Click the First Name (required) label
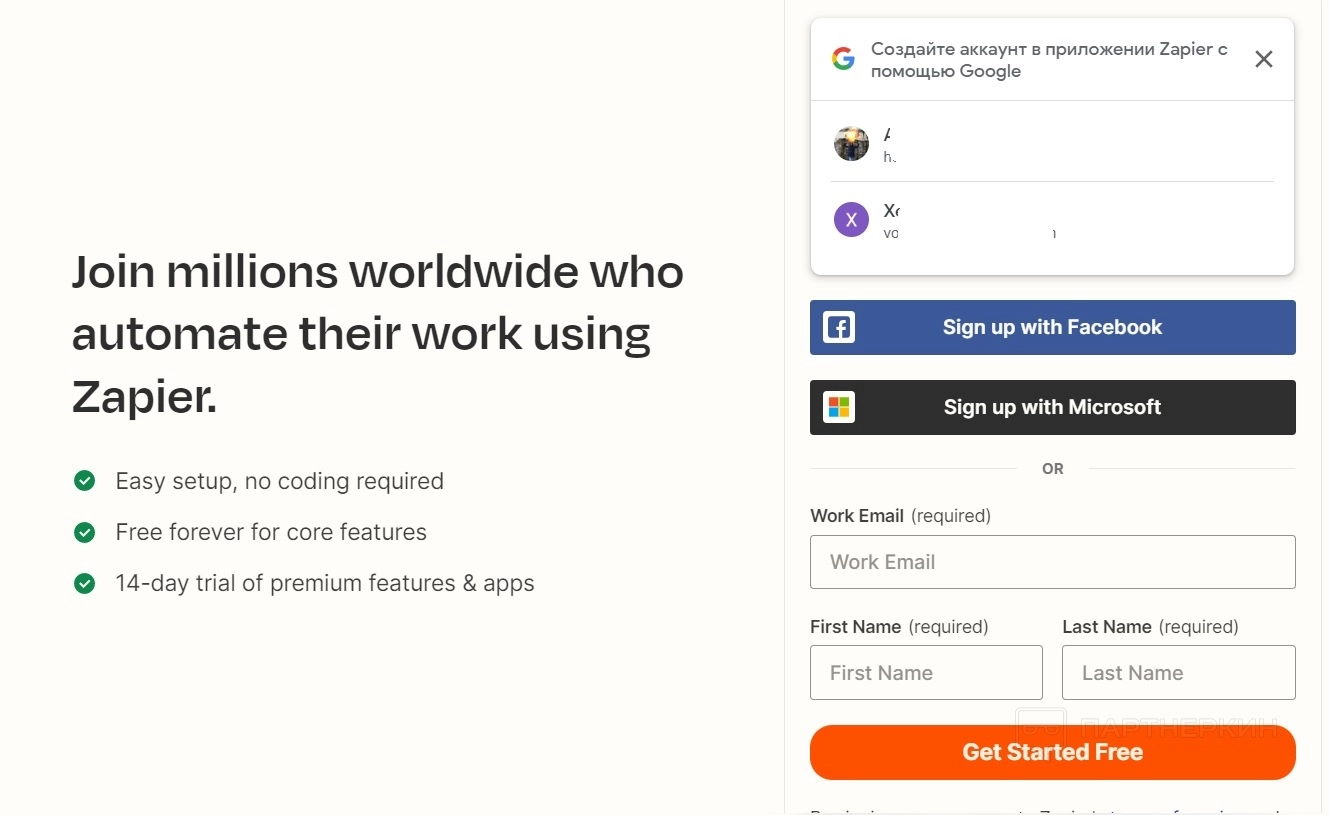The width and height of the screenshot is (1329, 815). tap(898, 627)
